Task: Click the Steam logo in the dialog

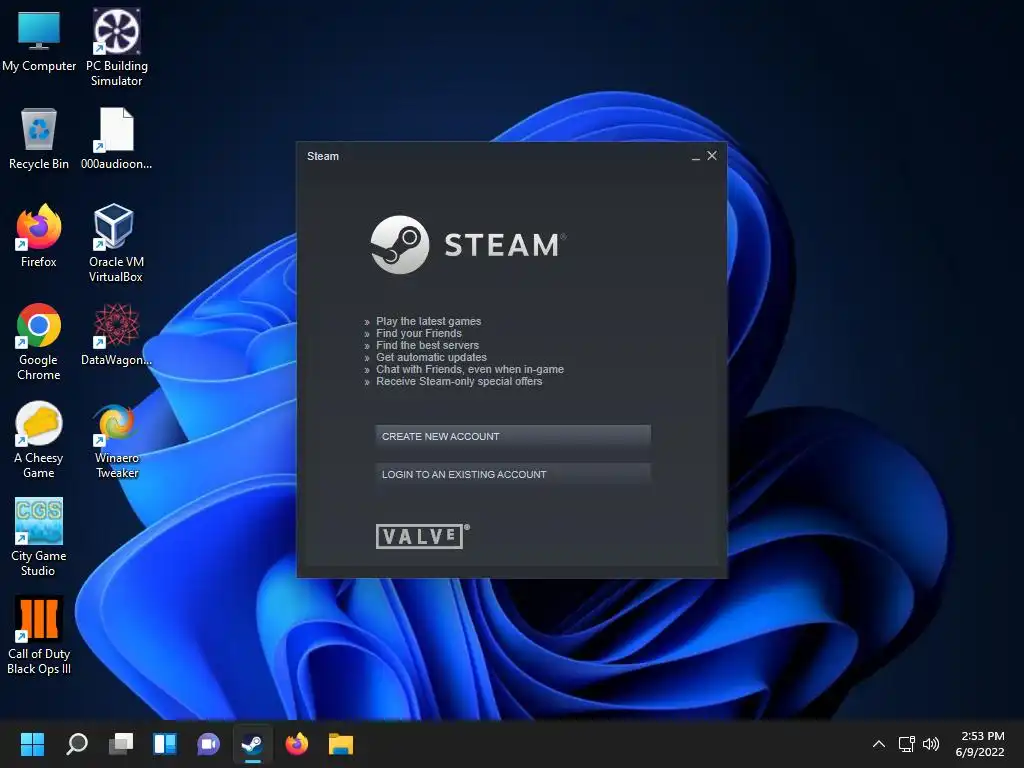Action: coord(468,245)
